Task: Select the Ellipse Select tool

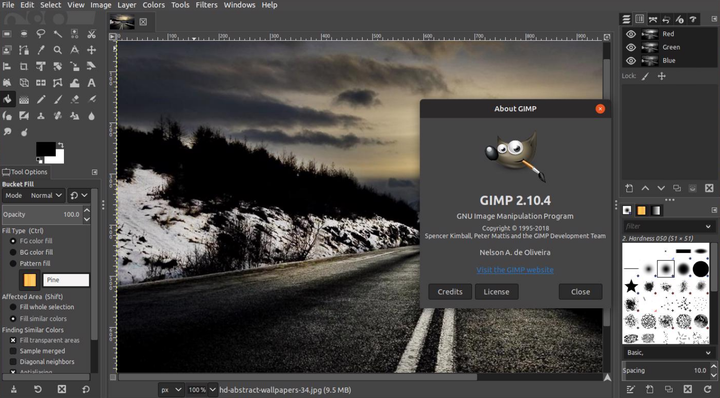Action: pos(24,34)
